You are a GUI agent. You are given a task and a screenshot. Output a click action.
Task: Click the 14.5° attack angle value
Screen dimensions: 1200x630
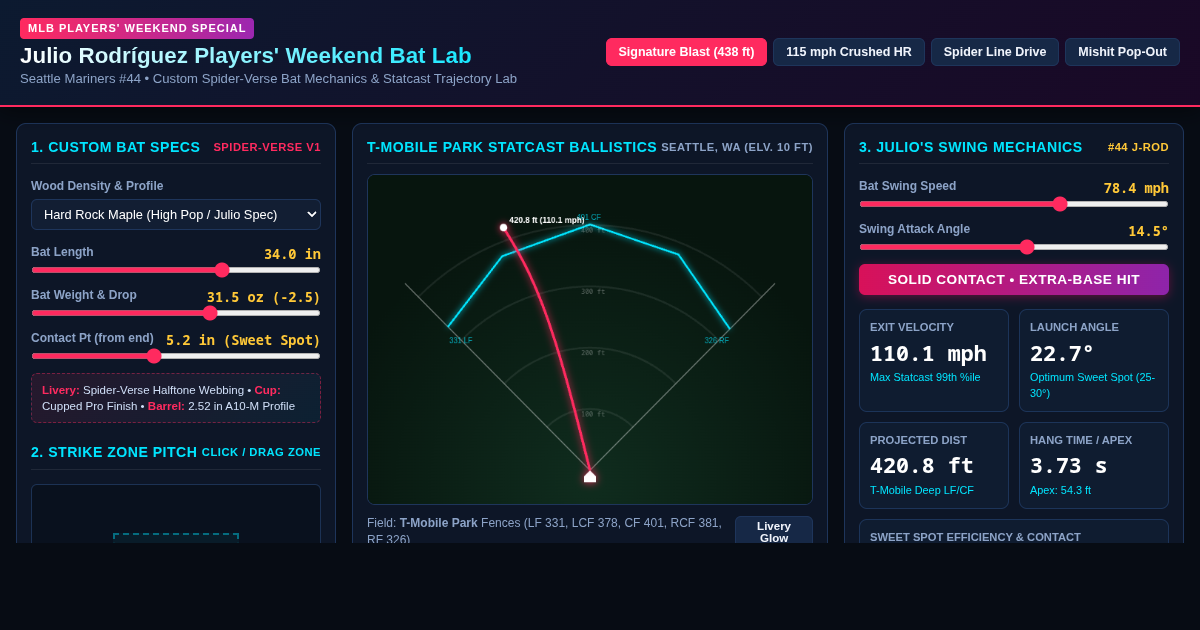tap(1148, 231)
